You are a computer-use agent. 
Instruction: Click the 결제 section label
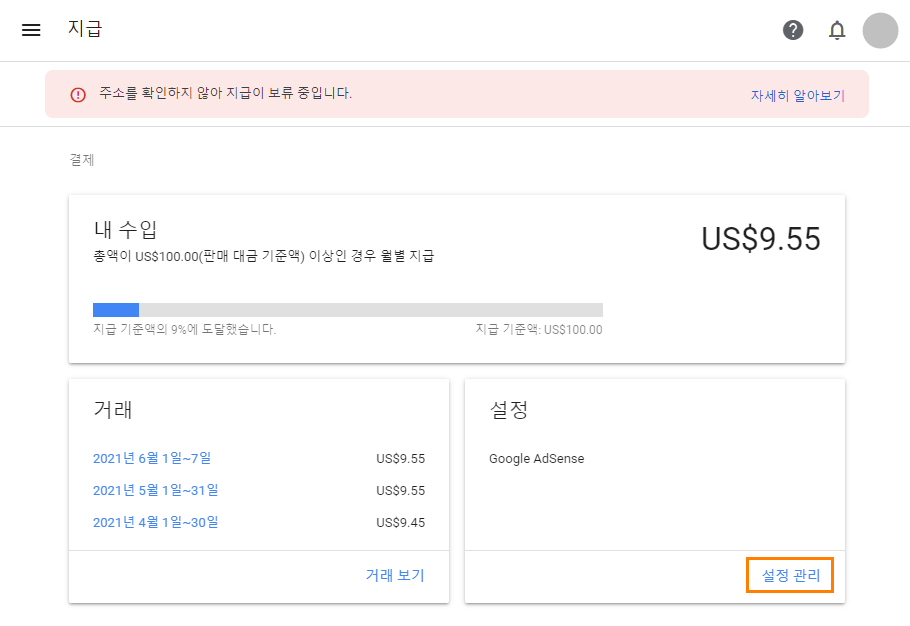pos(82,160)
